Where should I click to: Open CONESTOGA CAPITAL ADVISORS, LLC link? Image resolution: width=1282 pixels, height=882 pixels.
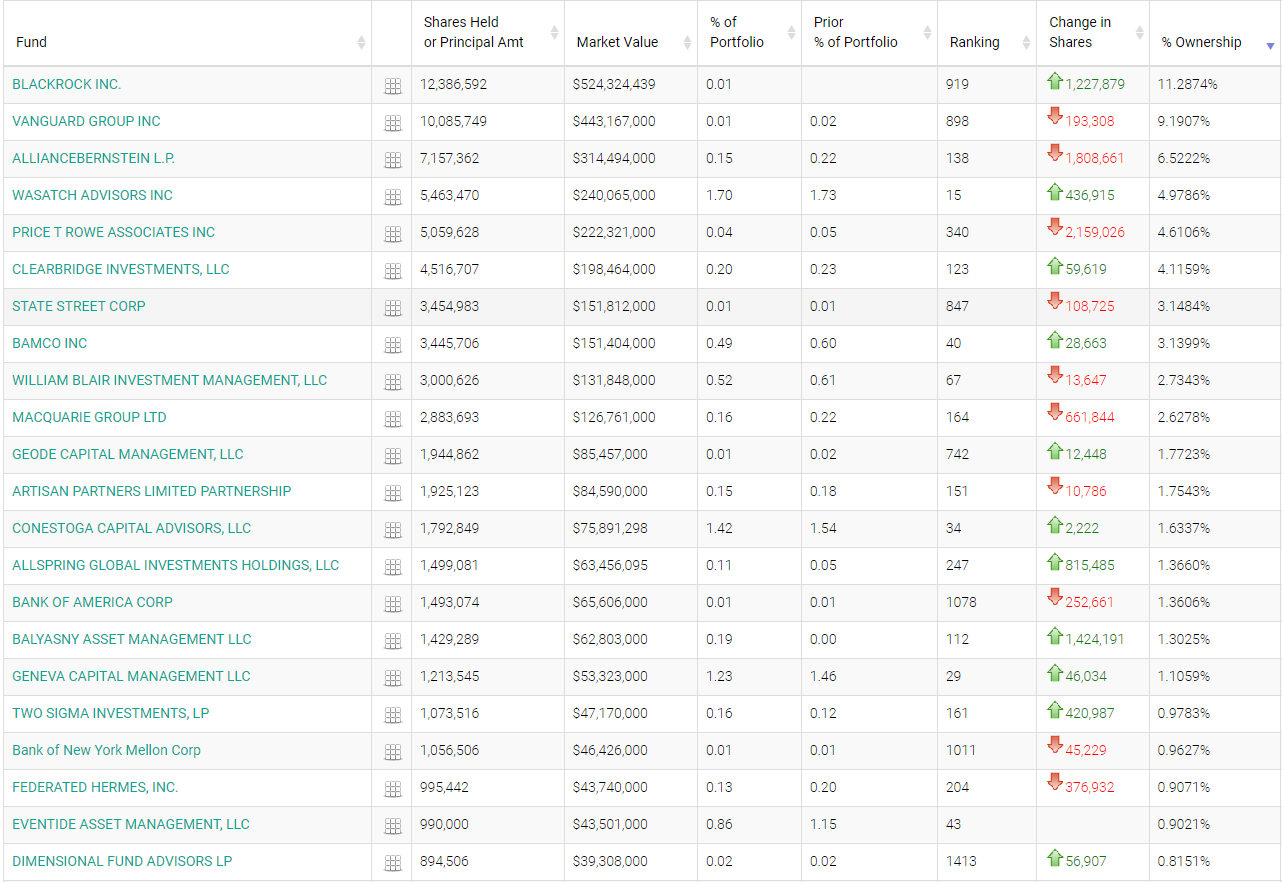pos(132,528)
